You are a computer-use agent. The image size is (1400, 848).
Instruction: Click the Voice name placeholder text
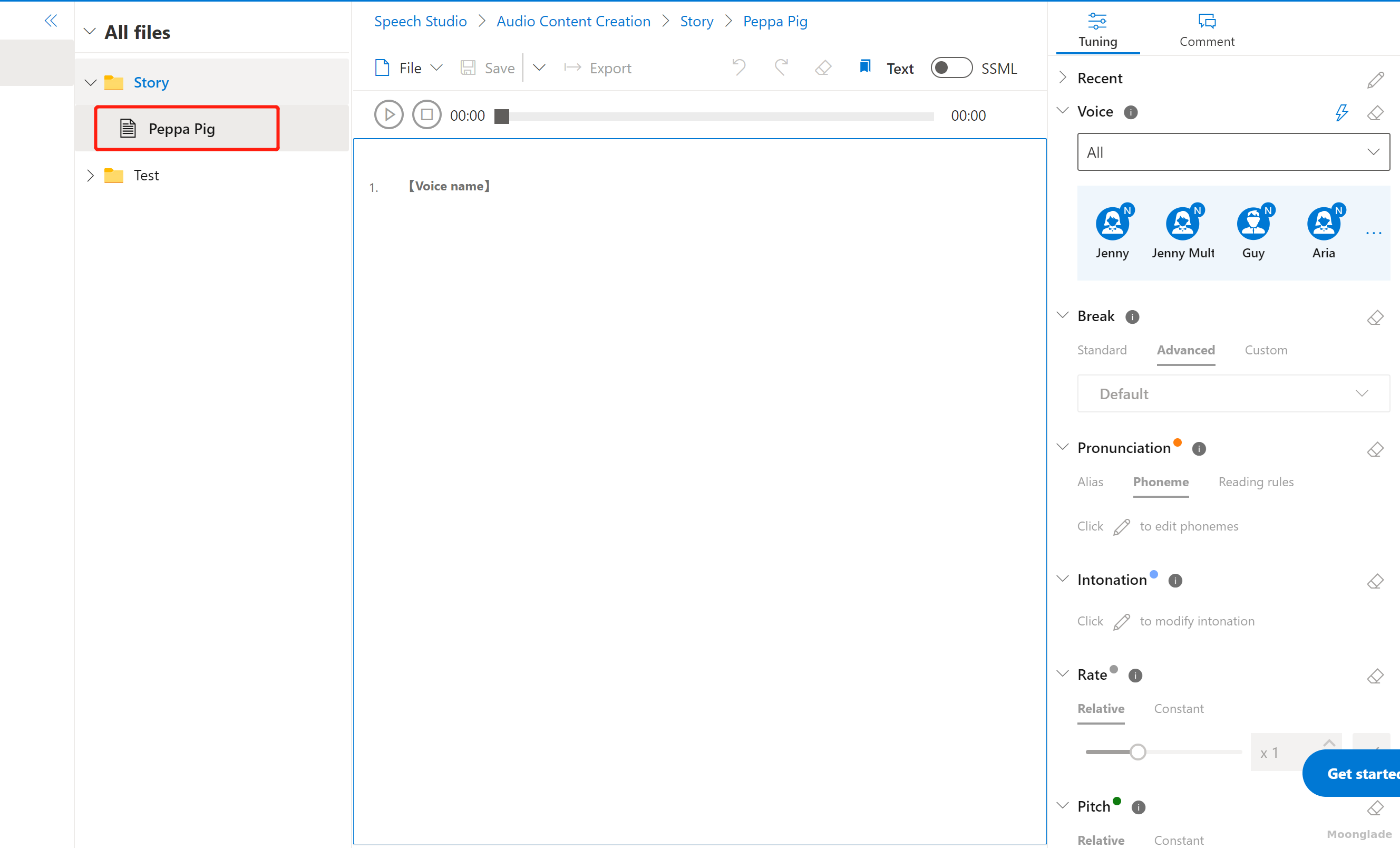(x=449, y=186)
